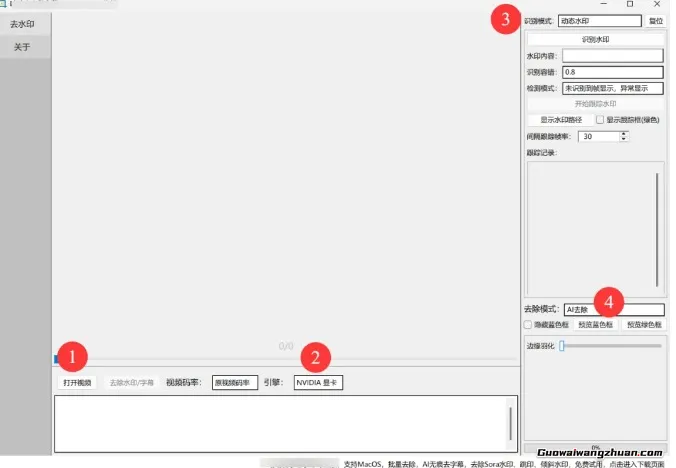The width and height of the screenshot is (676, 468).
Task: Minimize the watermark remover window
Action: pos(602,4)
